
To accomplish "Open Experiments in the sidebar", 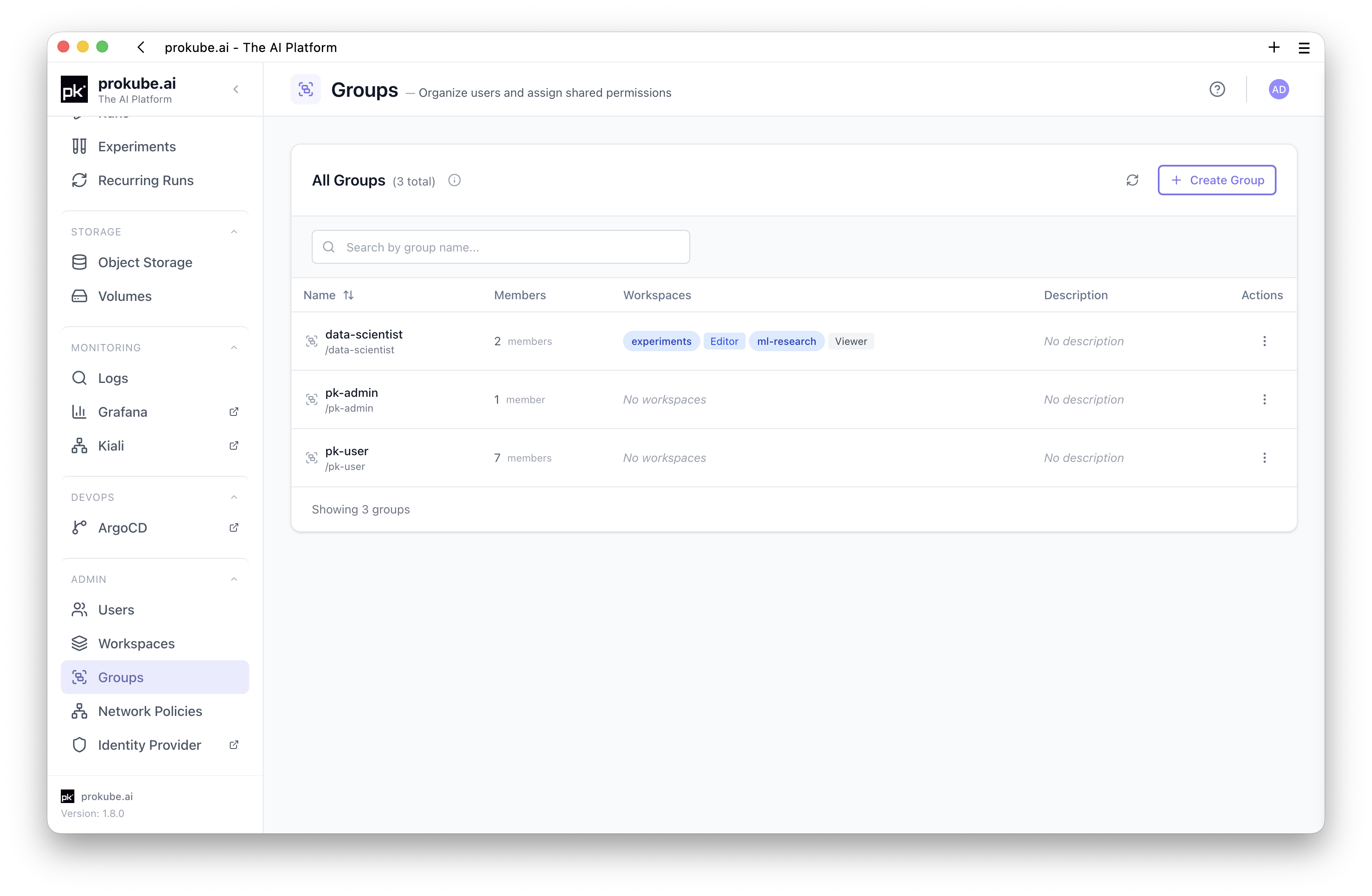I will [155, 147].
